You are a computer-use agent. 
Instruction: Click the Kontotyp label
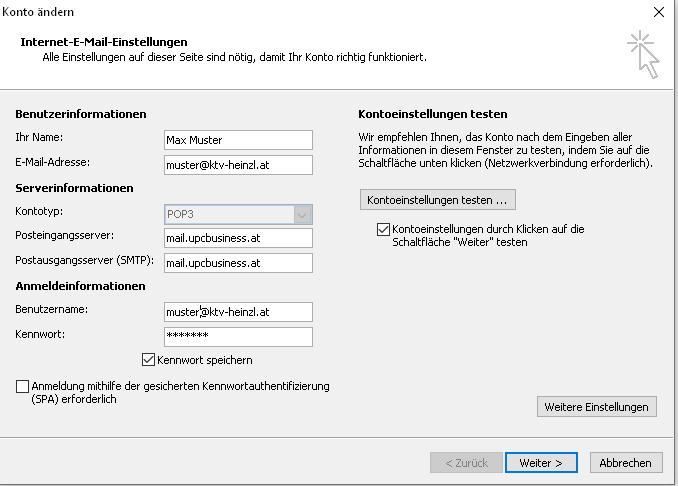(x=39, y=211)
